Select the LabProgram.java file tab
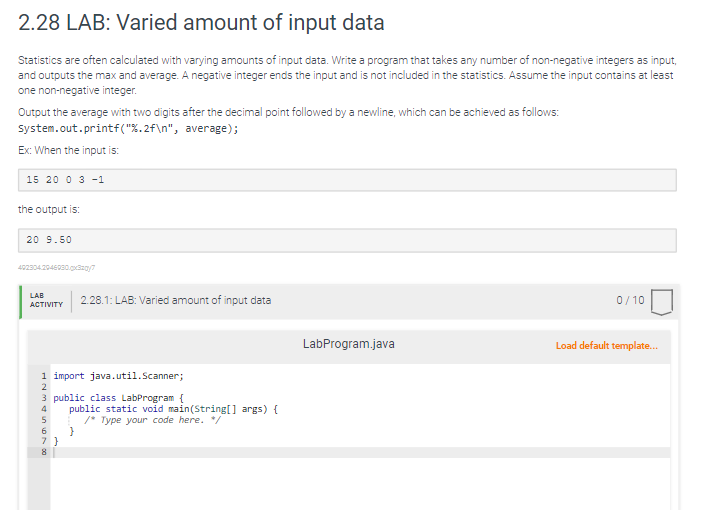 (348, 344)
